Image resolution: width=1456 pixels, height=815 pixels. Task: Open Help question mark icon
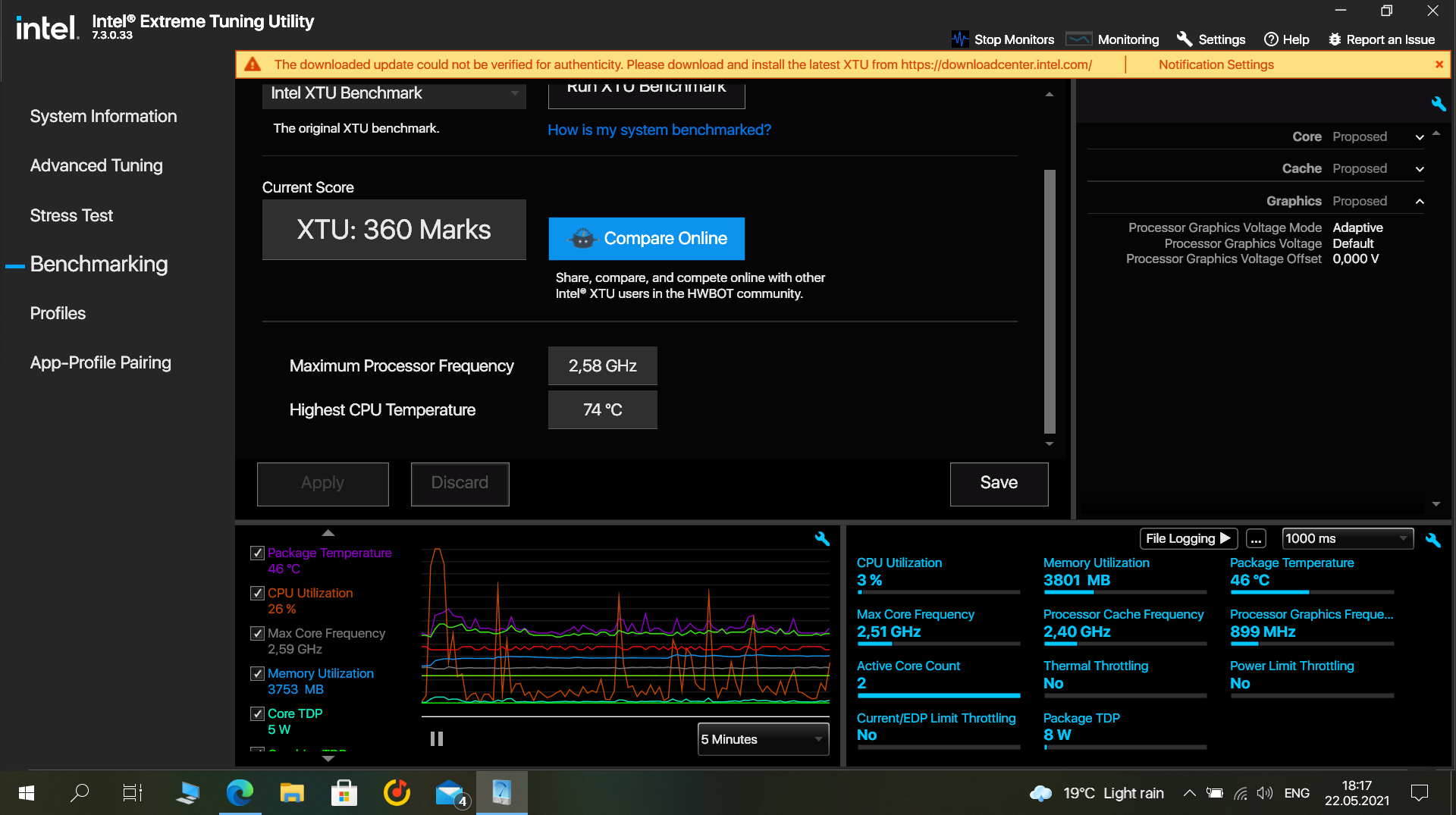coord(1271,39)
